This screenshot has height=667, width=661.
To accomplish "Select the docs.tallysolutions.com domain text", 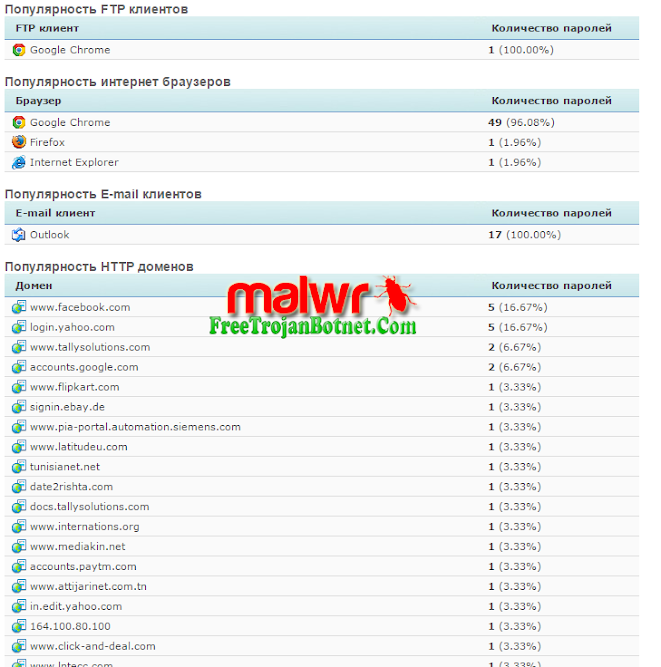I will coord(89,507).
